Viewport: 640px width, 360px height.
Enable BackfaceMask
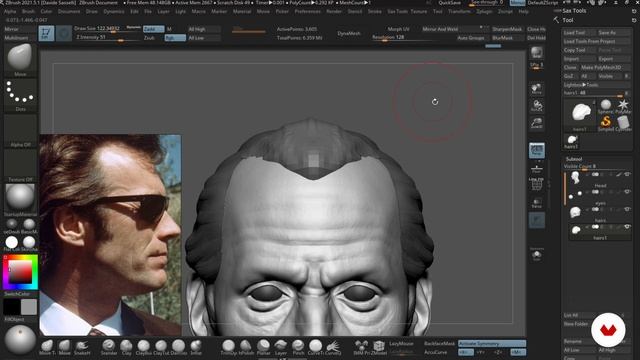tap(439, 344)
